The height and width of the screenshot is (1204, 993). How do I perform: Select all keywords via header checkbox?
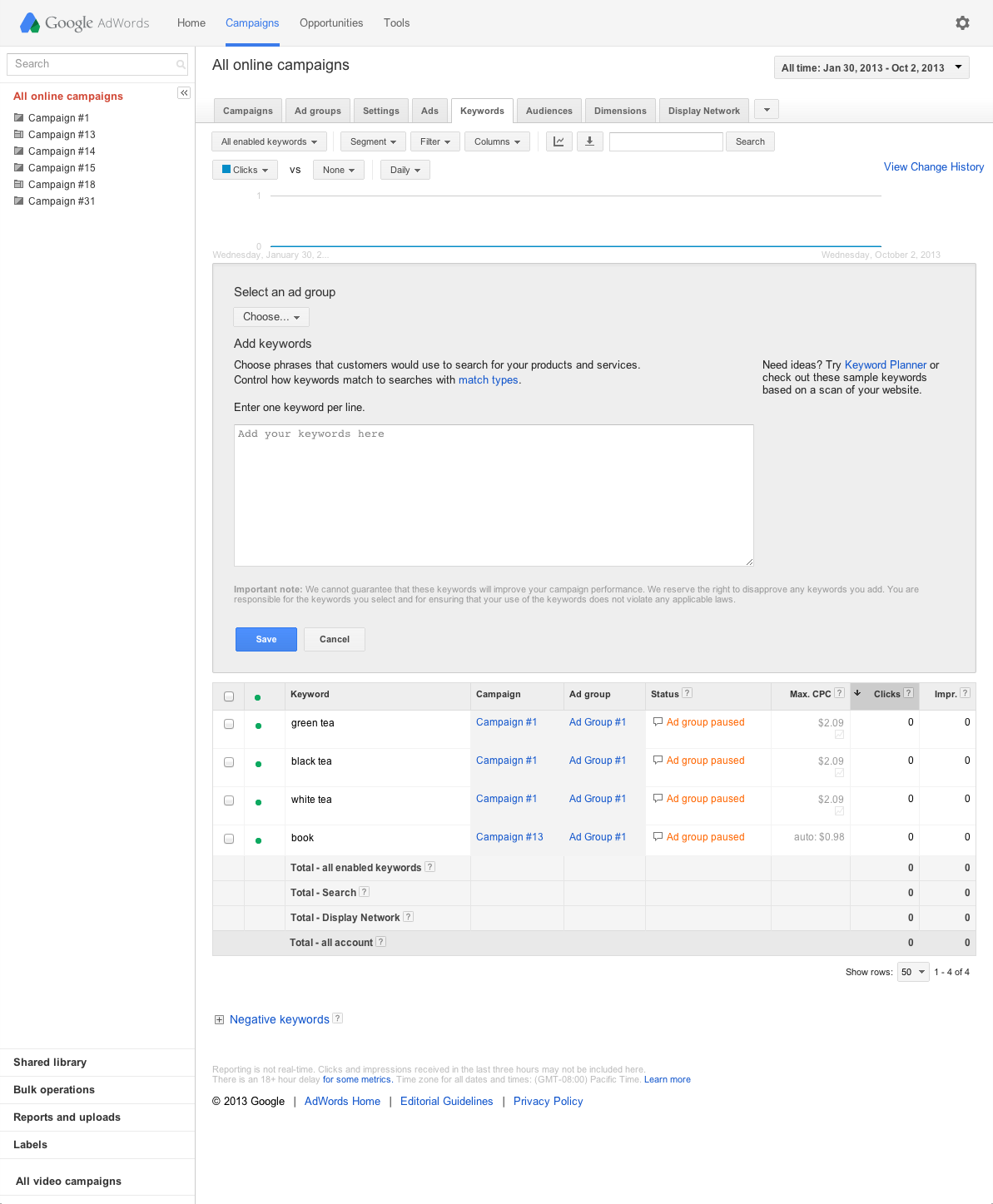[x=229, y=696]
